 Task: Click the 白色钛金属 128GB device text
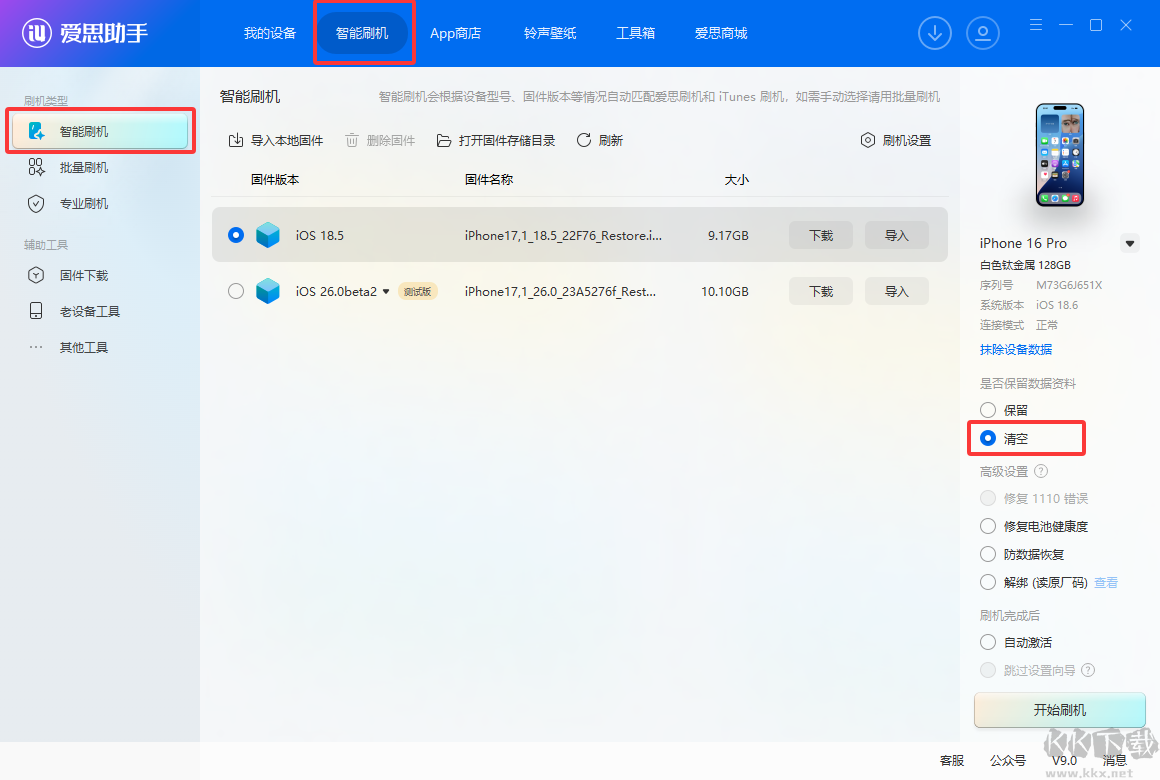click(1025, 264)
